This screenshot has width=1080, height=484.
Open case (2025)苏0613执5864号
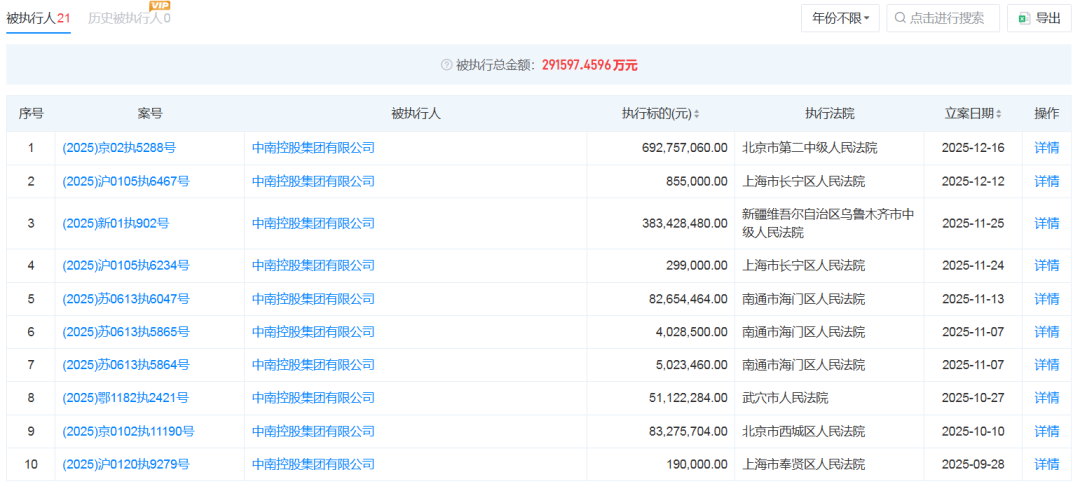tap(126, 365)
